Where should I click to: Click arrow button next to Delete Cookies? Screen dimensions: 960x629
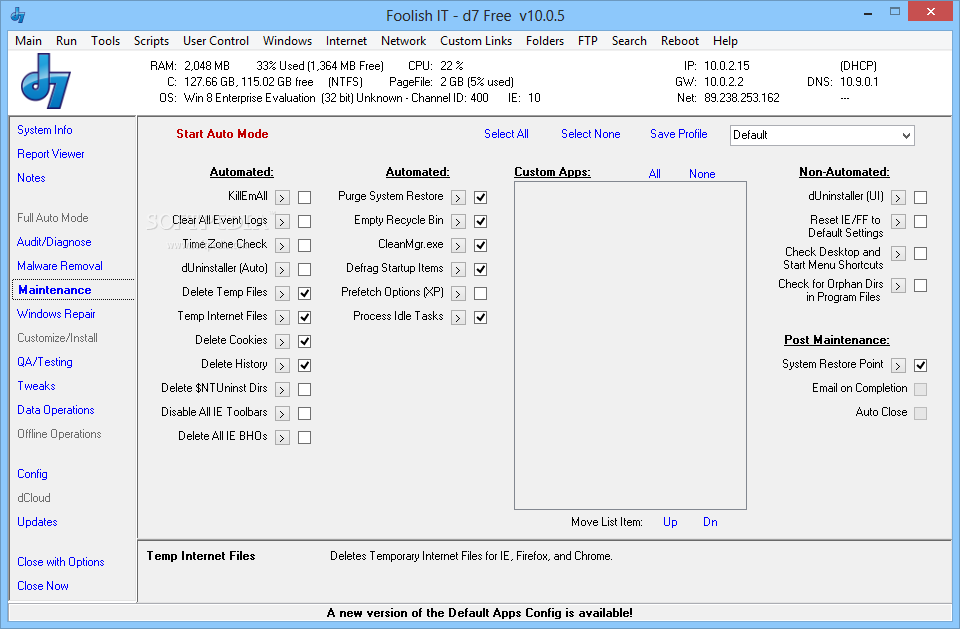pos(282,341)
